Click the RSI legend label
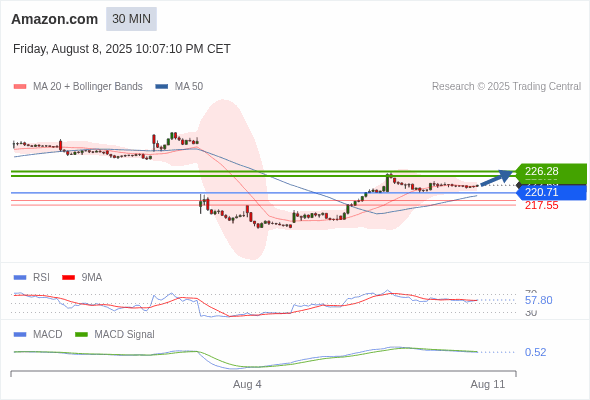Screen dimensions: 590x400 click(x=41, y=278)
